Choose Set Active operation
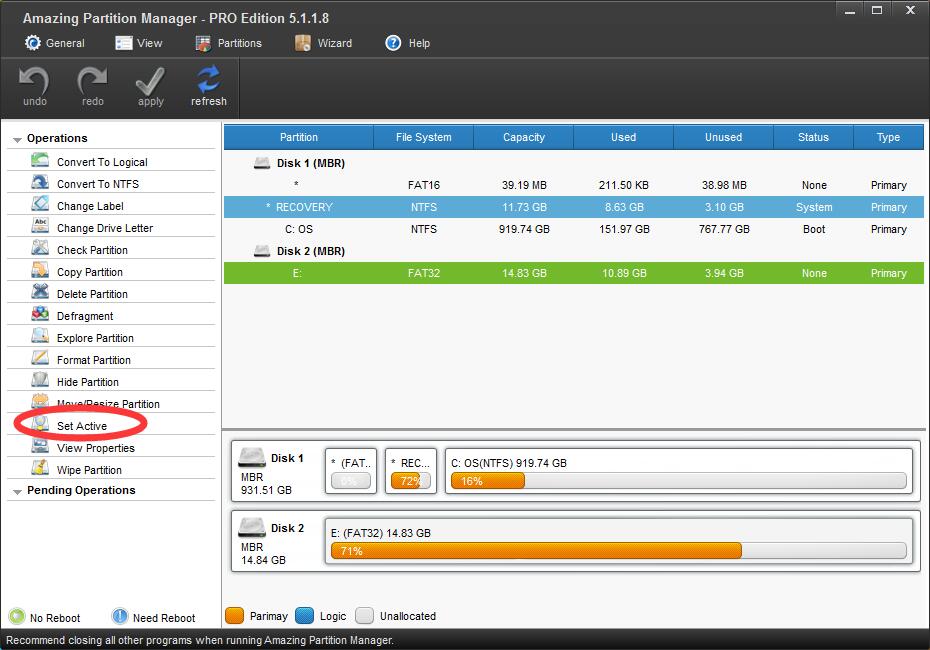Image resolution: width=930 pixels, height=650 pixels. tap(82, 426)
